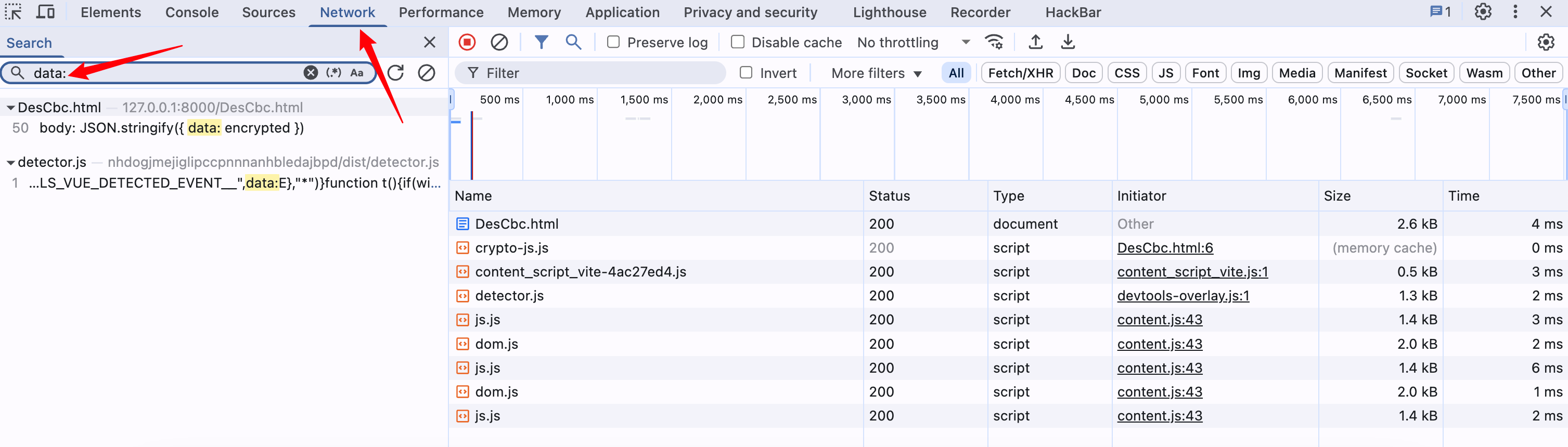
Task: Import HAR file upload icon
Action: pyautogui.click(x=1035, y=42)
